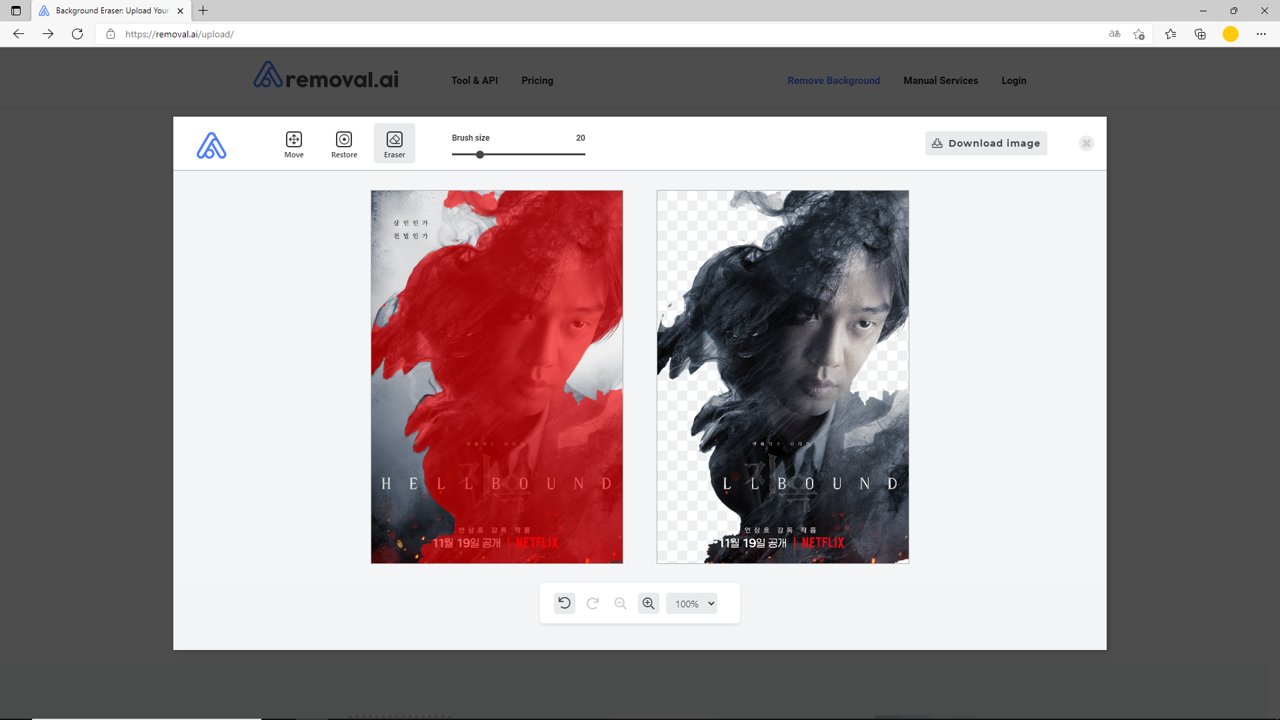This screenshot has width=1280, height=720.
Task: Go back in the browser
Action: tap(18, 34)
